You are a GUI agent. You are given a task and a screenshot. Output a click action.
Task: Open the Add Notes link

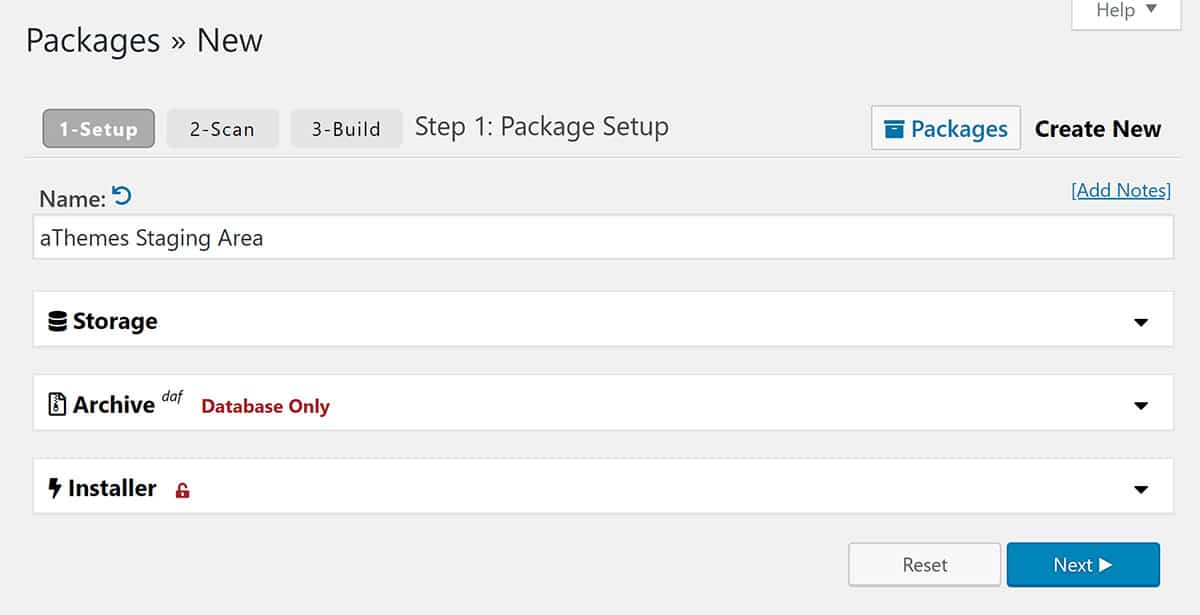[1120, 190]
